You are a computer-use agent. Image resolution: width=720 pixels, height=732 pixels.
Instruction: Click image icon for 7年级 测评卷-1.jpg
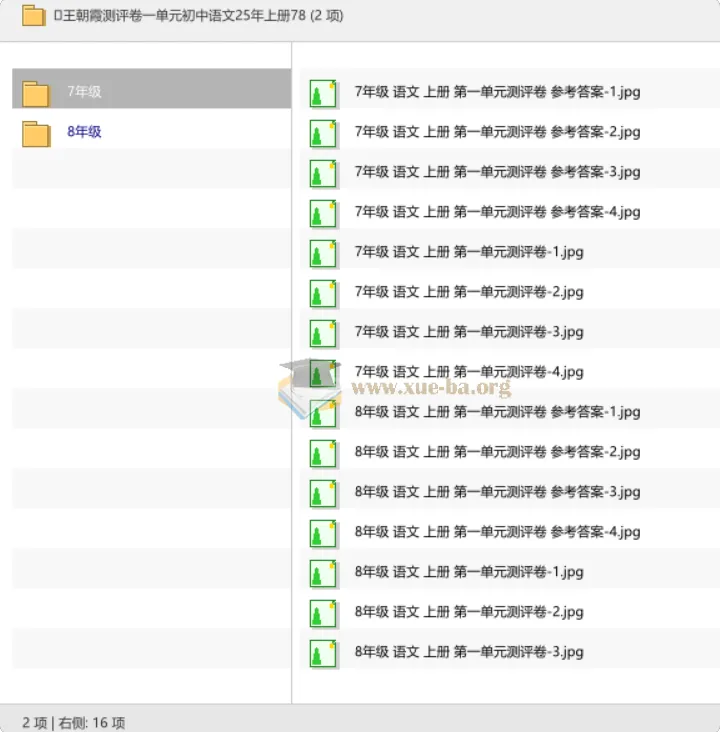point(323,253)
